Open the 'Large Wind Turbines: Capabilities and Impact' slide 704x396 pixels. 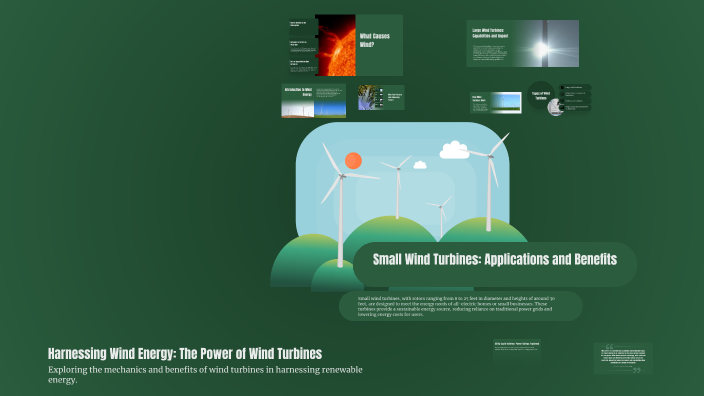[x=523, y=44]
